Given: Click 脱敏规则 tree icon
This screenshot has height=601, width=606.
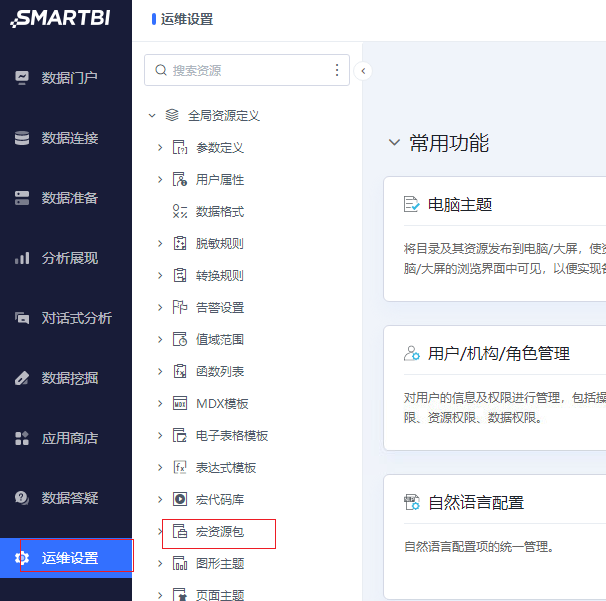Looking at the screenshot, I should pyautogui.click(x=180, y=243).
